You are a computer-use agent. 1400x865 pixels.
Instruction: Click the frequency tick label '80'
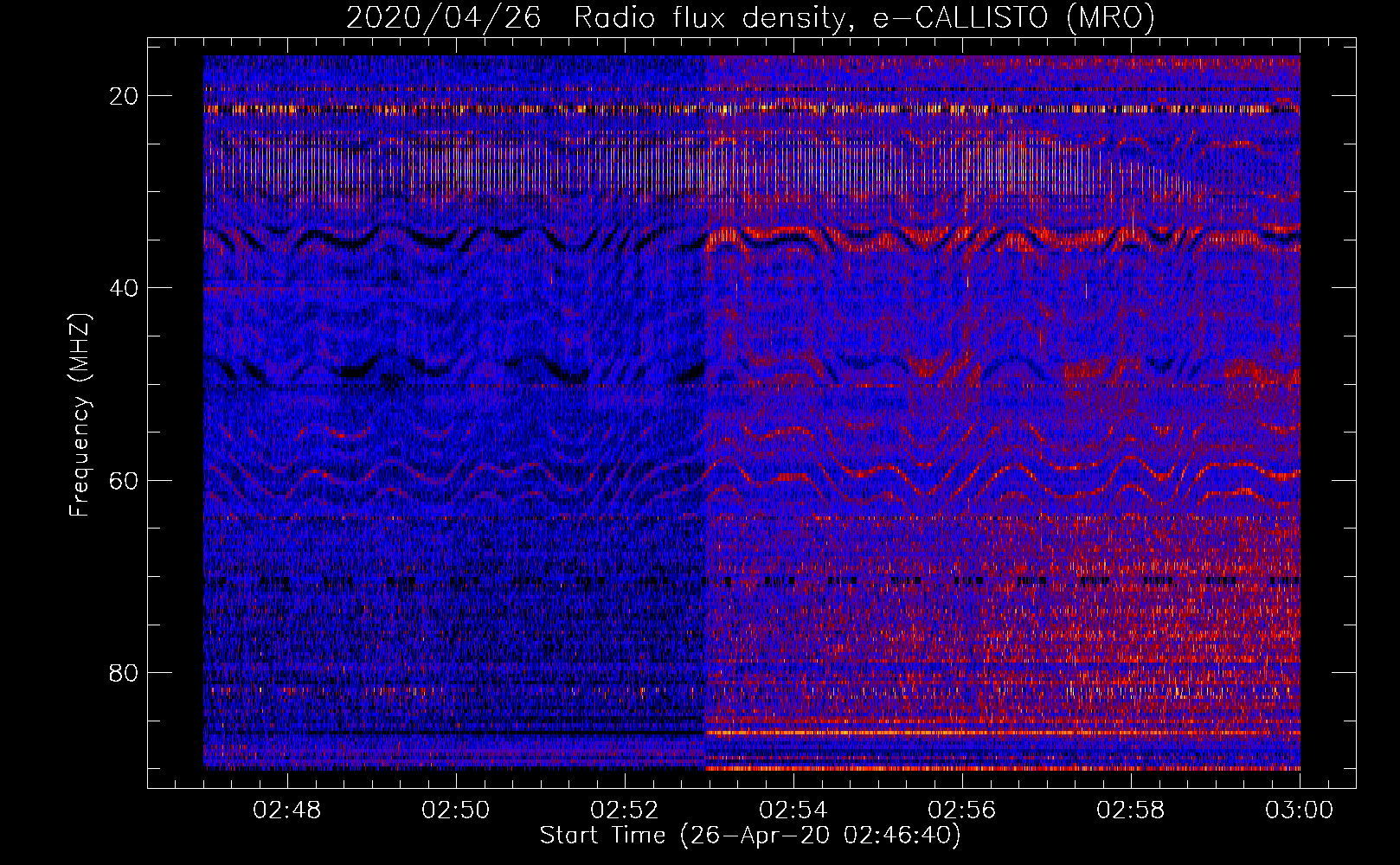click(125, 672)
